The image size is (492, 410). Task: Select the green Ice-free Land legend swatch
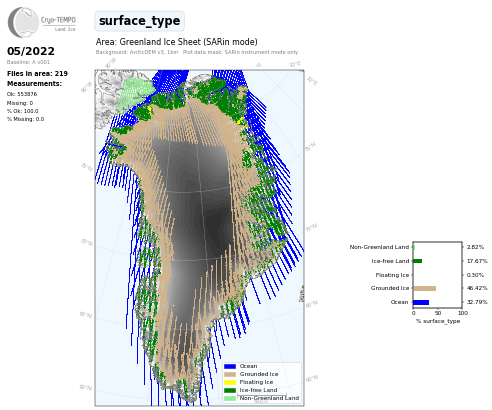point(230,390)
